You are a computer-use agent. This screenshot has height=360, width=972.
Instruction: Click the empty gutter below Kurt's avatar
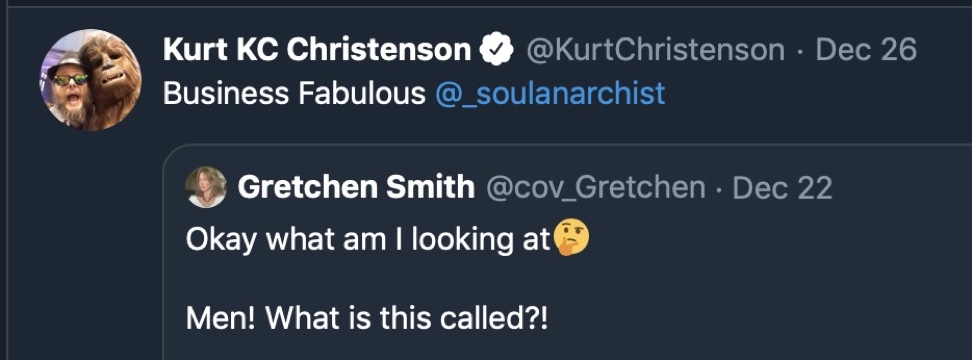(x=91, y=248)
